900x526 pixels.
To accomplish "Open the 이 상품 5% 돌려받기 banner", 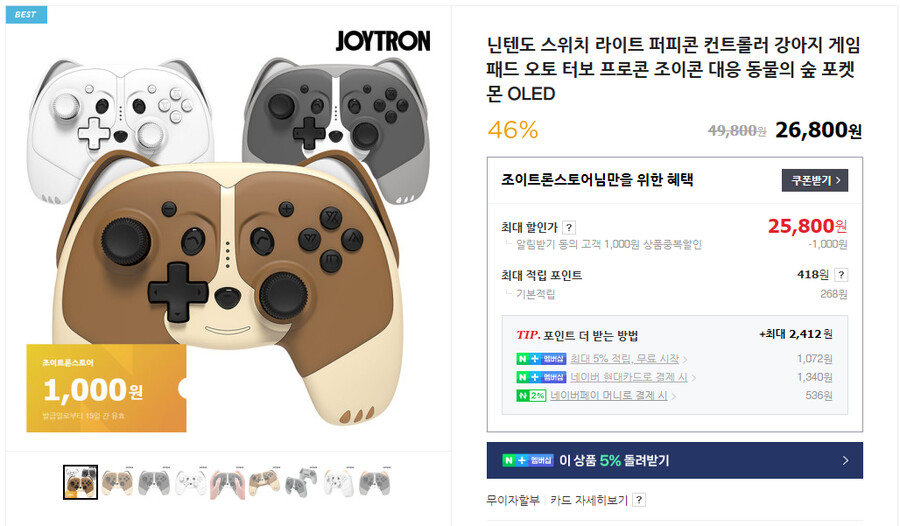I will coord(674,460).
